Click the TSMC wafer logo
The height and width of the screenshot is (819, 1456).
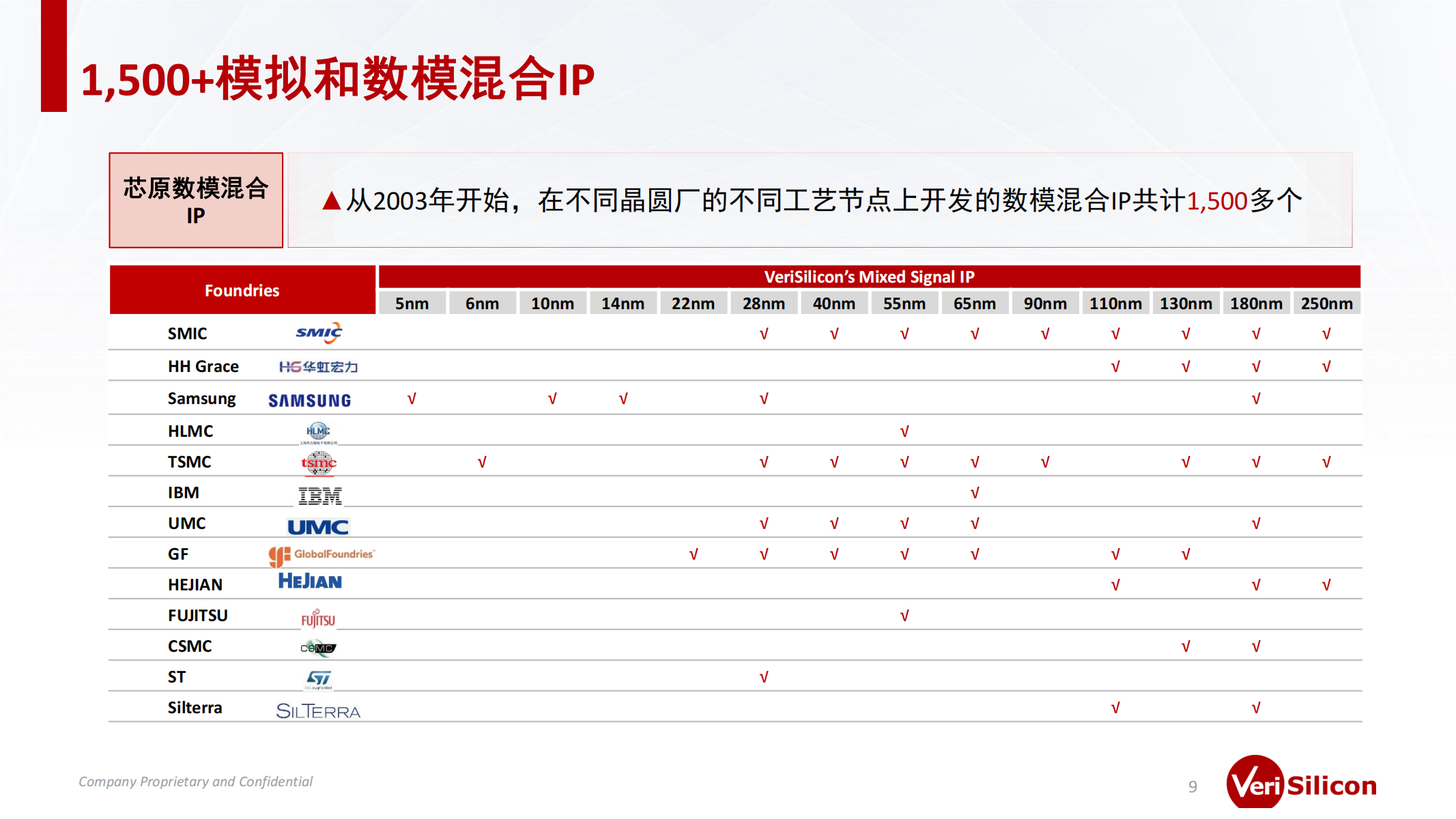click(319, 461)
